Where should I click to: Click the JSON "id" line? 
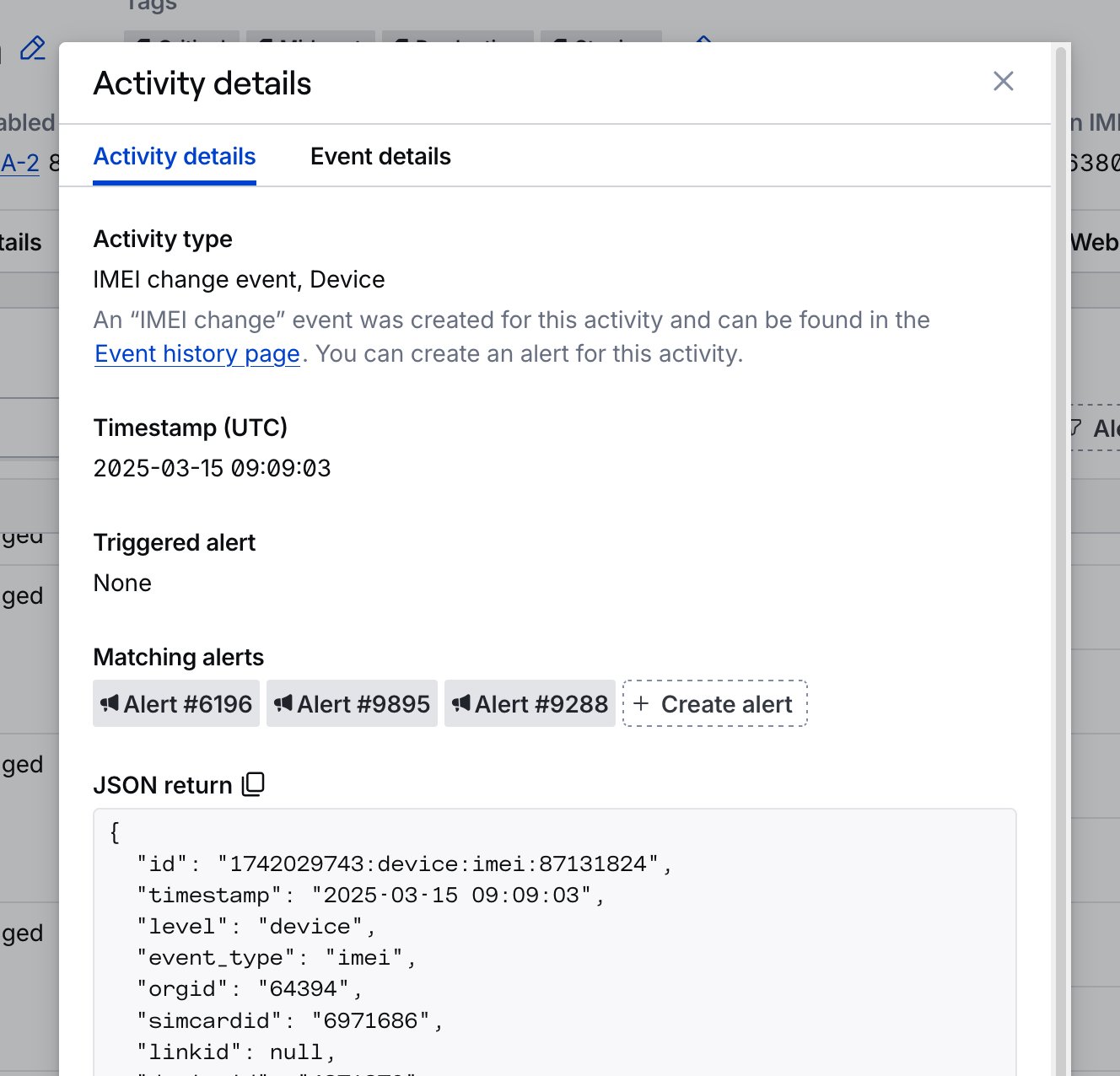[x=404, y=863]
